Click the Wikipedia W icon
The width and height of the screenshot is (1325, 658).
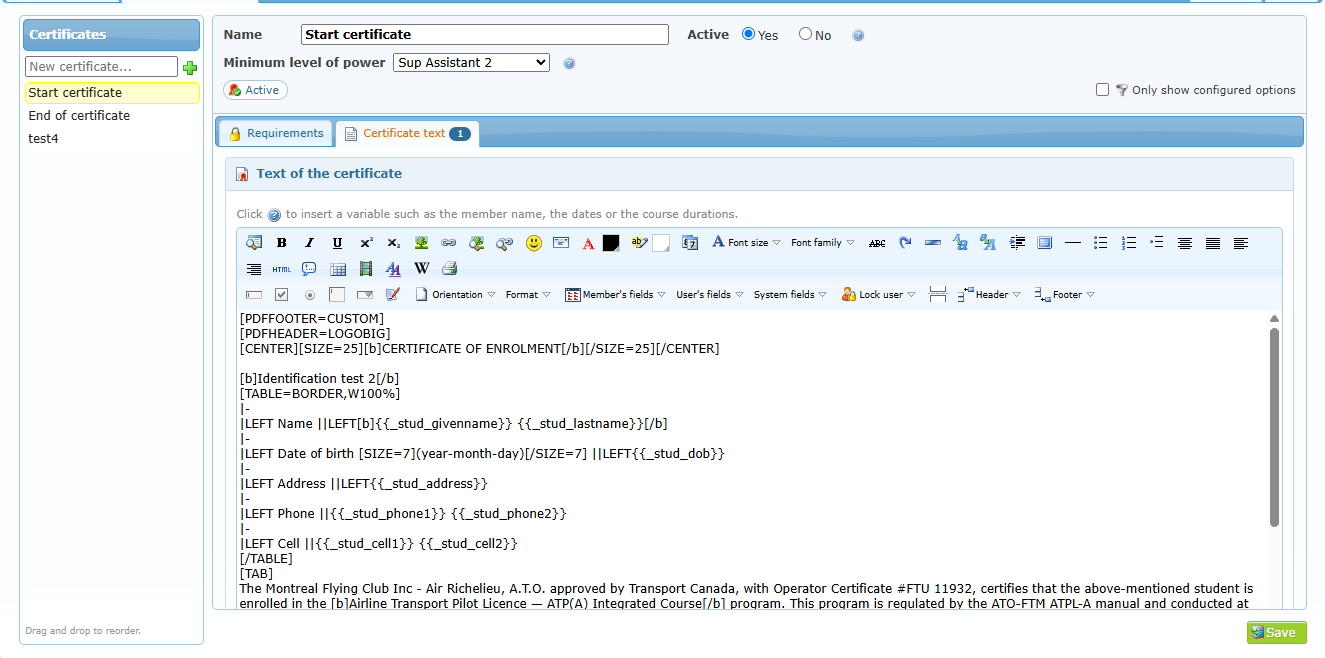[x=421, y=269]
